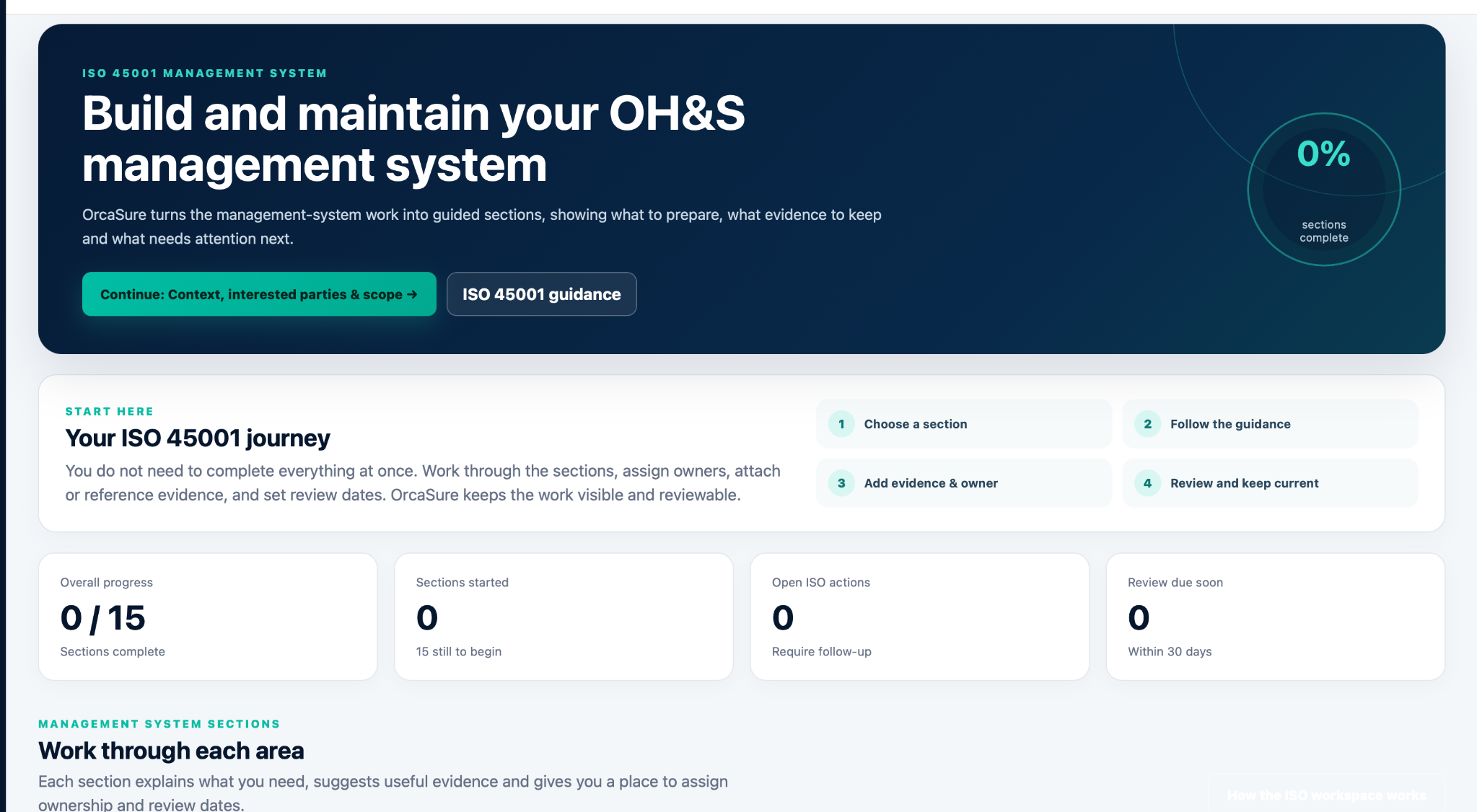Open the Open ISO actions card
The height and width of the screenshot is (812, 1477).
[x=919, y=617]
